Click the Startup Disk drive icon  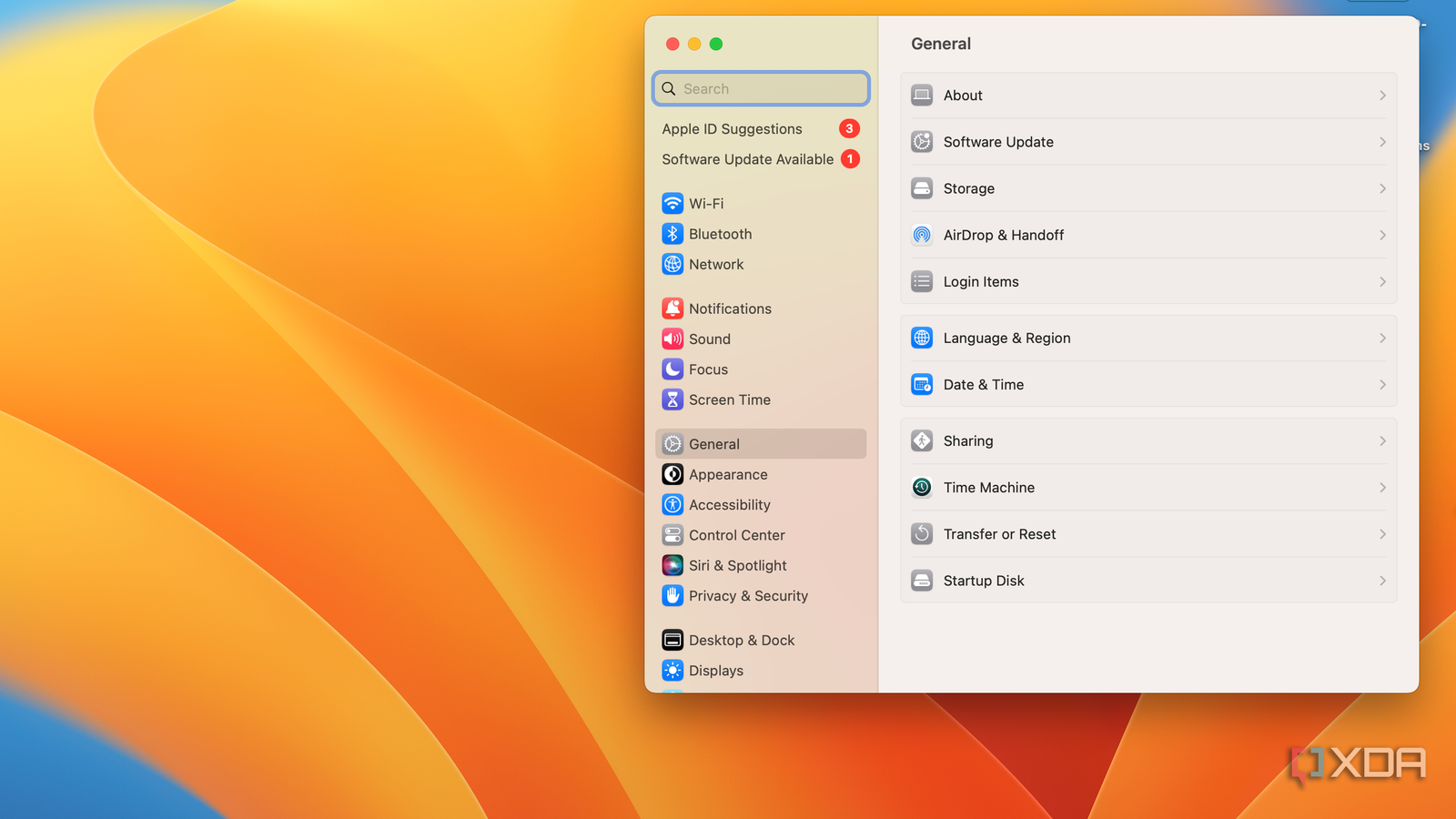(x=922, y=581)
